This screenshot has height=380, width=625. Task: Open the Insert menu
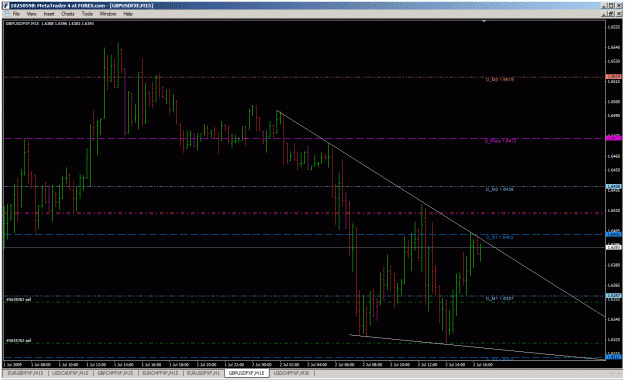pyautogui.click(x=49, y=14)
